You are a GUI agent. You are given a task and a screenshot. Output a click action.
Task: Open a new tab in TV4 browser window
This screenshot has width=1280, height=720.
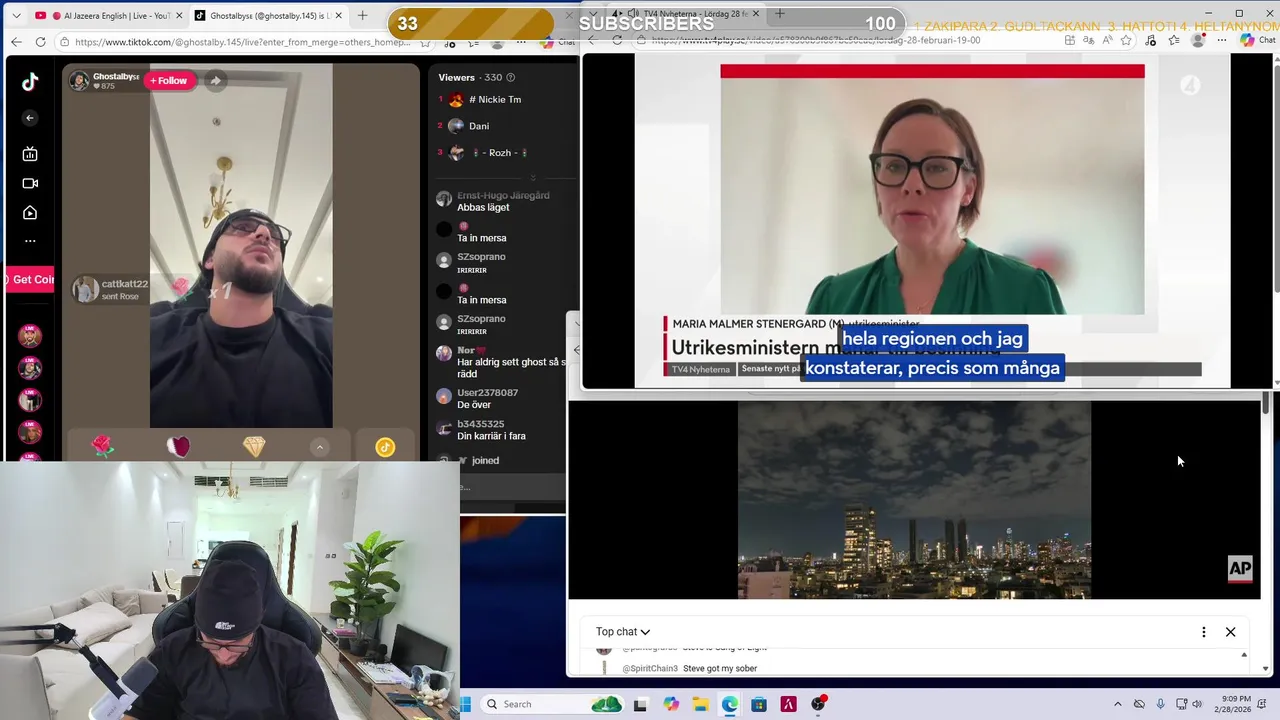click(x=780, y=14)
